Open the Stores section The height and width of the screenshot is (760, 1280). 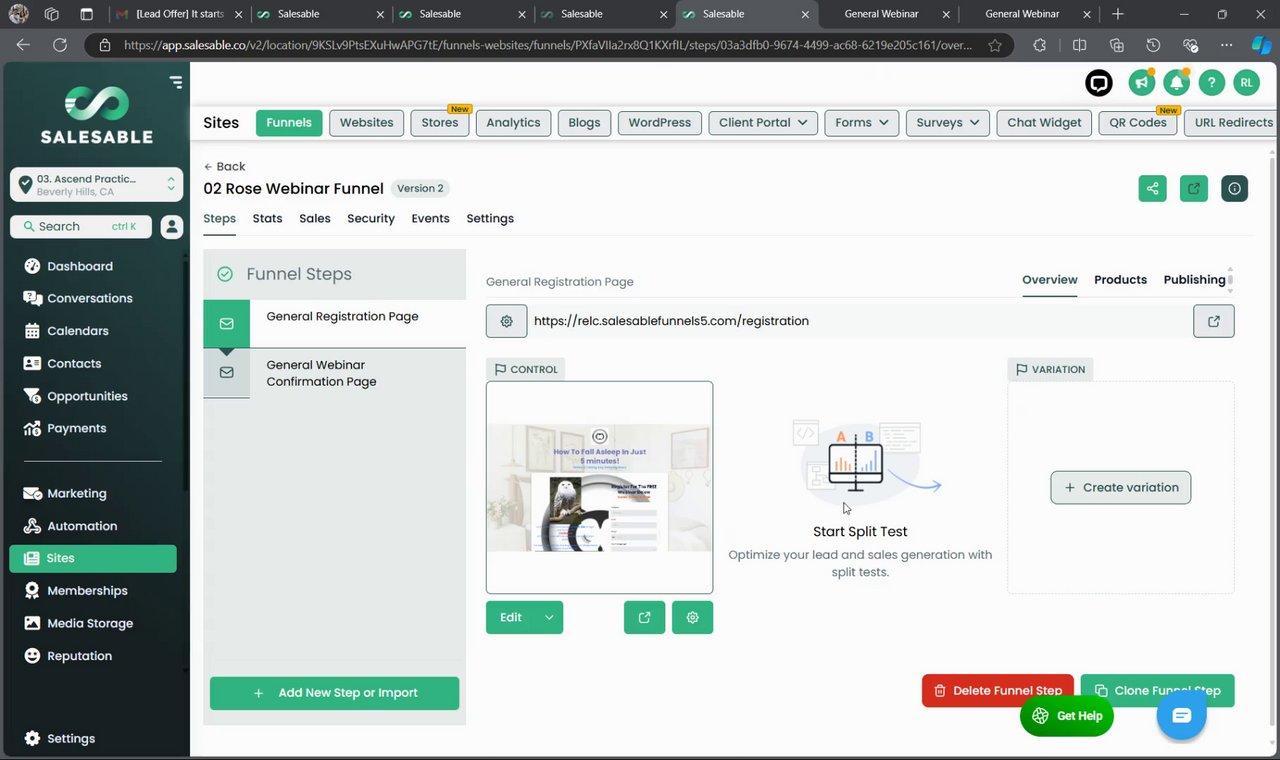click(x=440, y=122)
